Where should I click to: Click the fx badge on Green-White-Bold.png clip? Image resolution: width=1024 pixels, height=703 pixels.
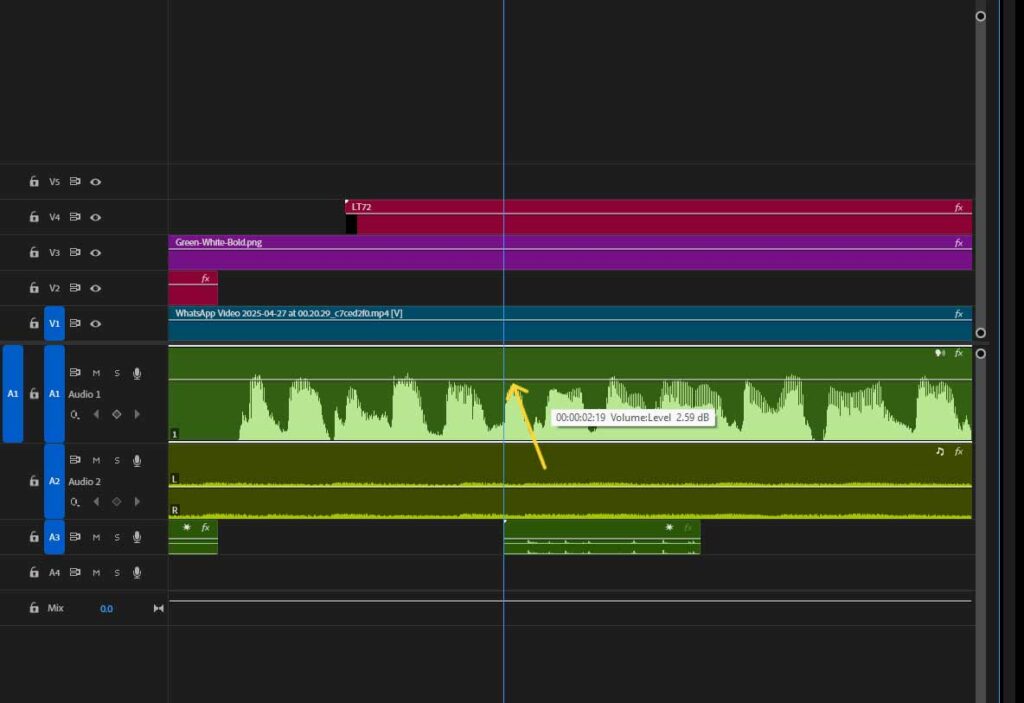pyautogui.click(x=958, y=242)
